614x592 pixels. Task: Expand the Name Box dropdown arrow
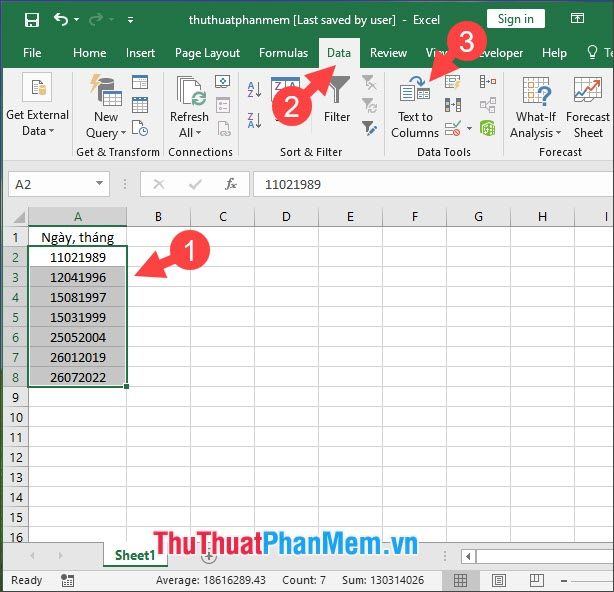[100, 184]
